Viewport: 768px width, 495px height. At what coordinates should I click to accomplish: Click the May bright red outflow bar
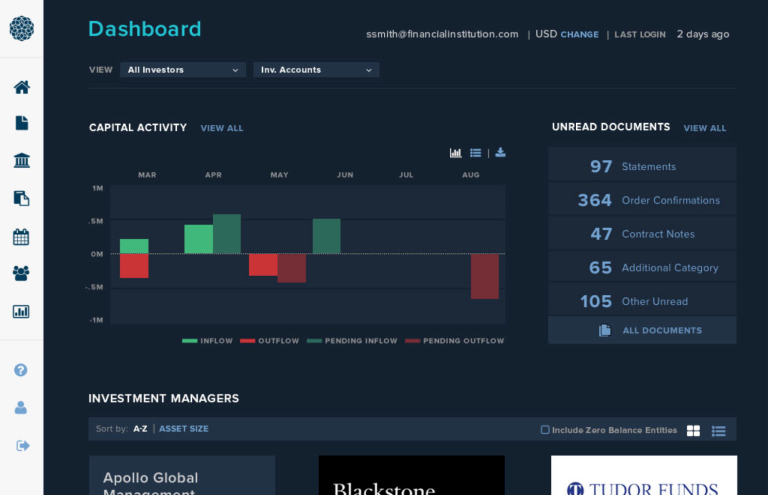[263, 265]
